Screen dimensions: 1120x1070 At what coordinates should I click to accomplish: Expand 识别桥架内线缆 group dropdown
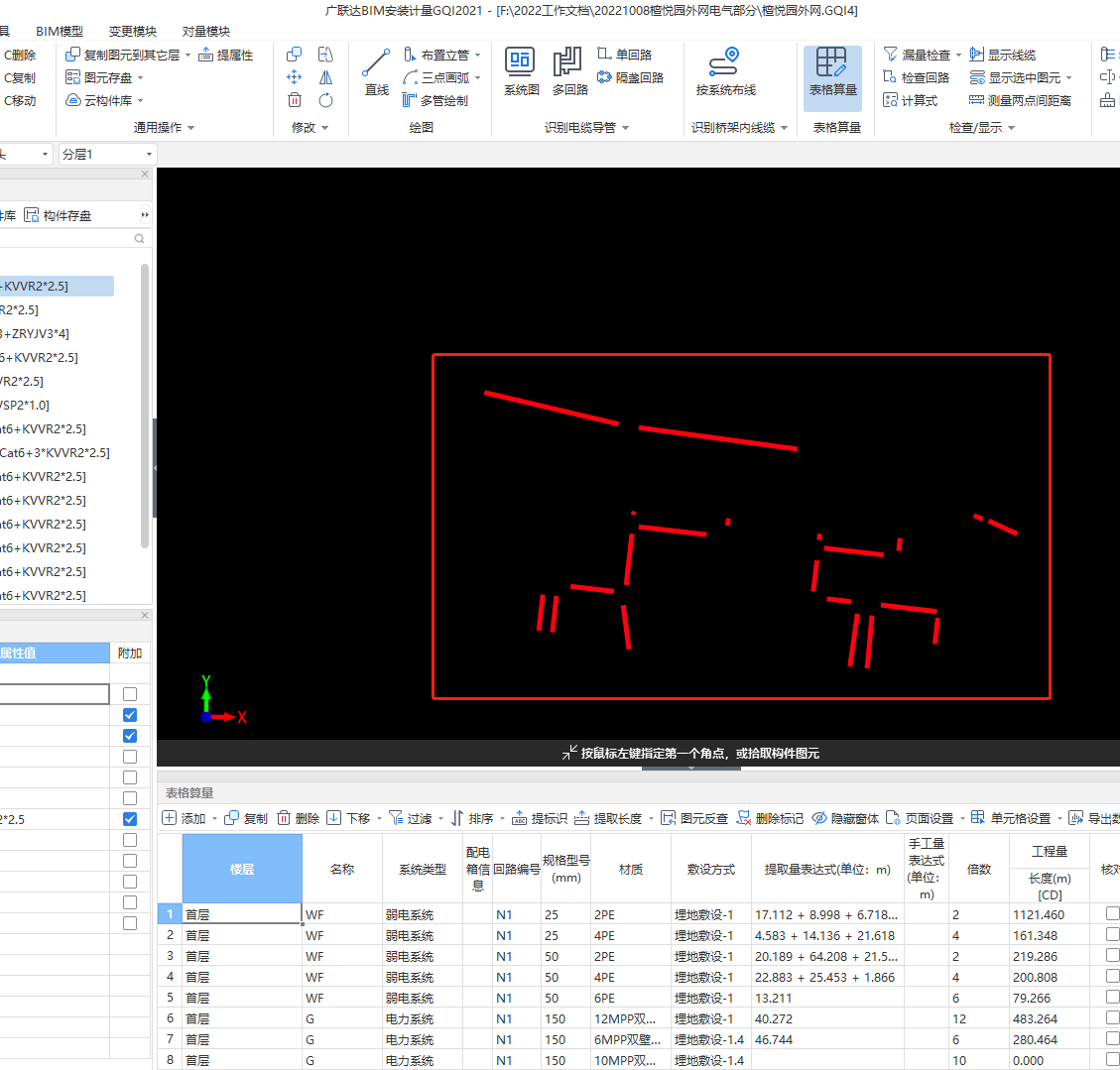tap(785, 128)
